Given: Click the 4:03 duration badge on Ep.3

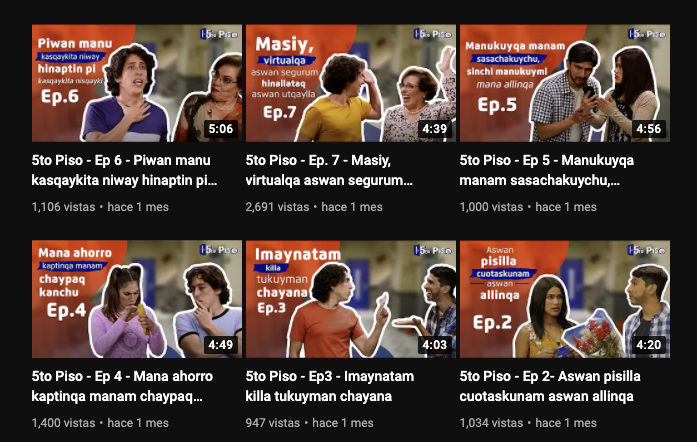Looking at the screenshot, I should (x=434, y=345).
